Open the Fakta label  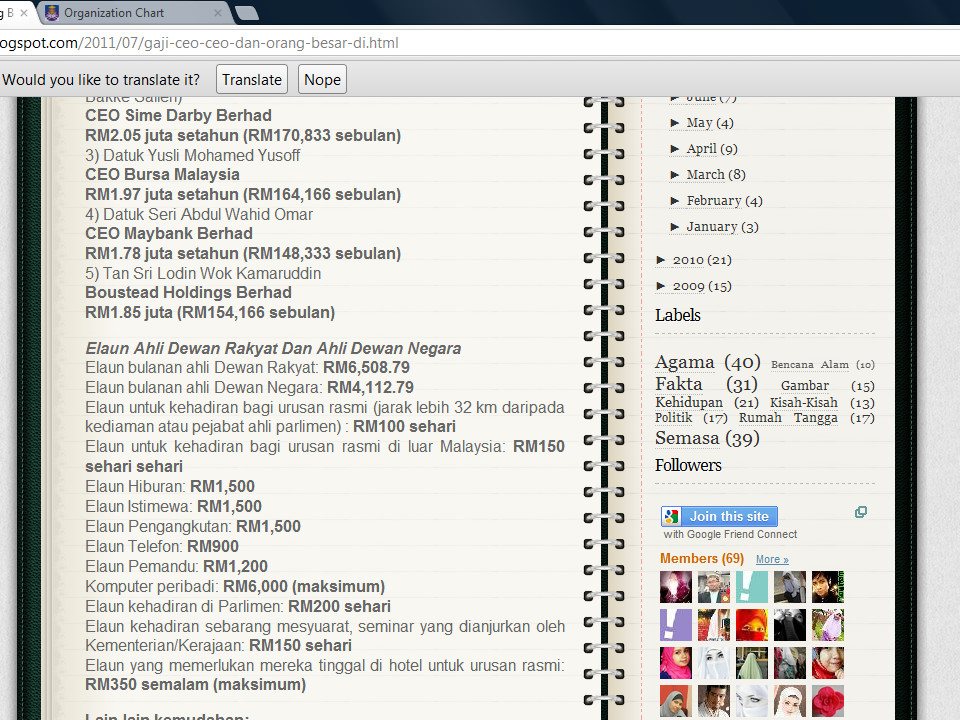[678, 384]
